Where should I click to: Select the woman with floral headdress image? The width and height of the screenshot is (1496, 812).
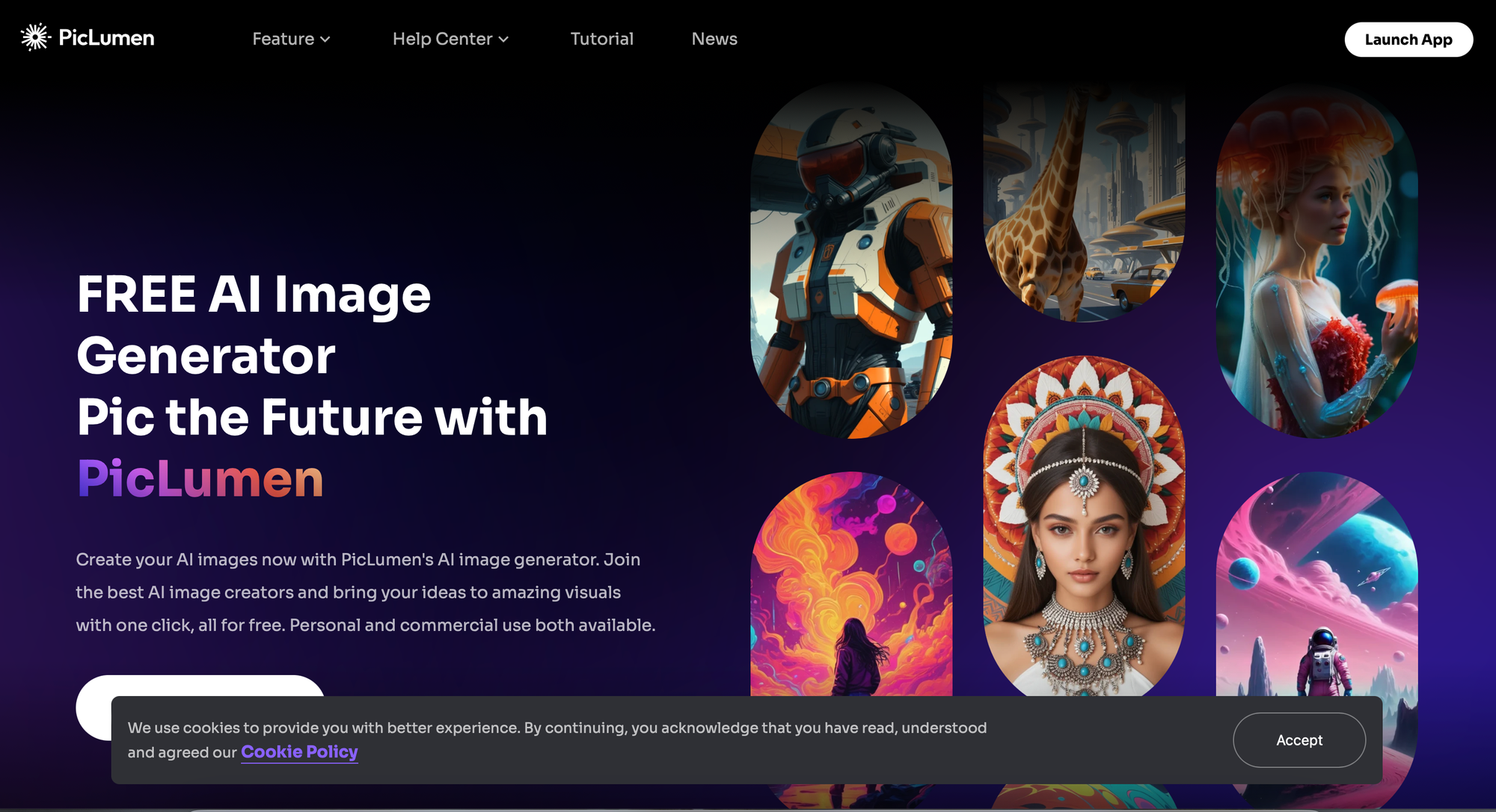click(x=1084, y=526)
